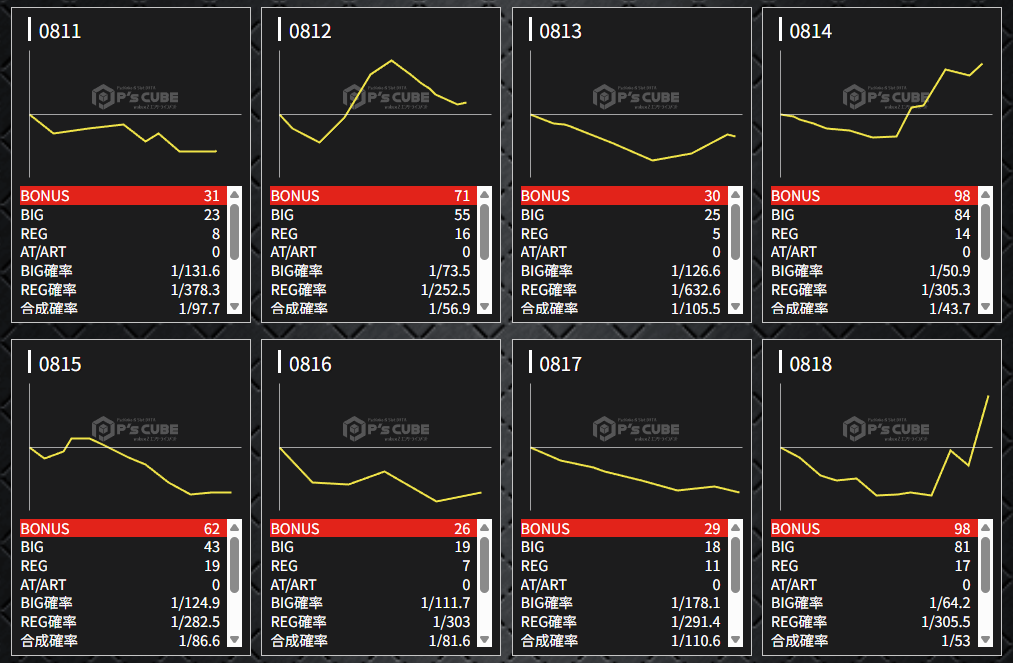
Task: Click the scroll up arrow in panel 0812
Action: pyautogui.click(x=485, y=195)
